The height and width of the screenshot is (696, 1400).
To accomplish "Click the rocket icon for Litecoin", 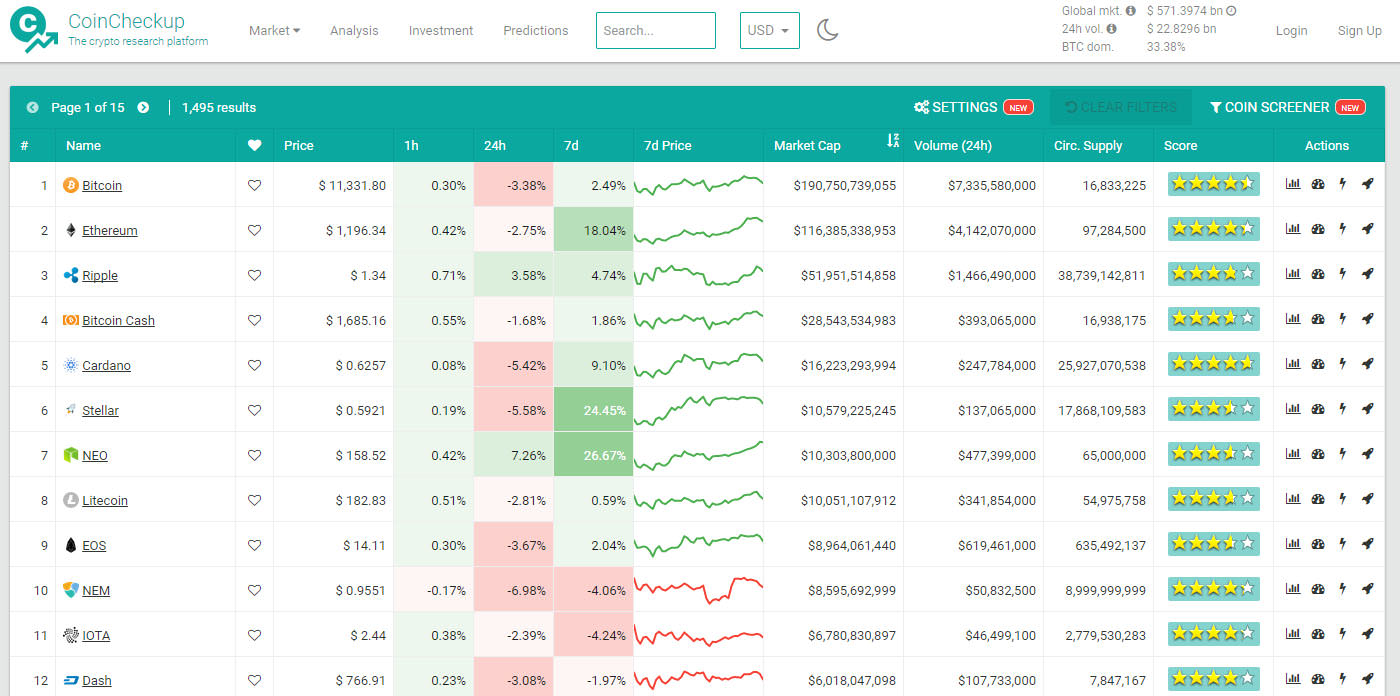I will (1367, 499).
